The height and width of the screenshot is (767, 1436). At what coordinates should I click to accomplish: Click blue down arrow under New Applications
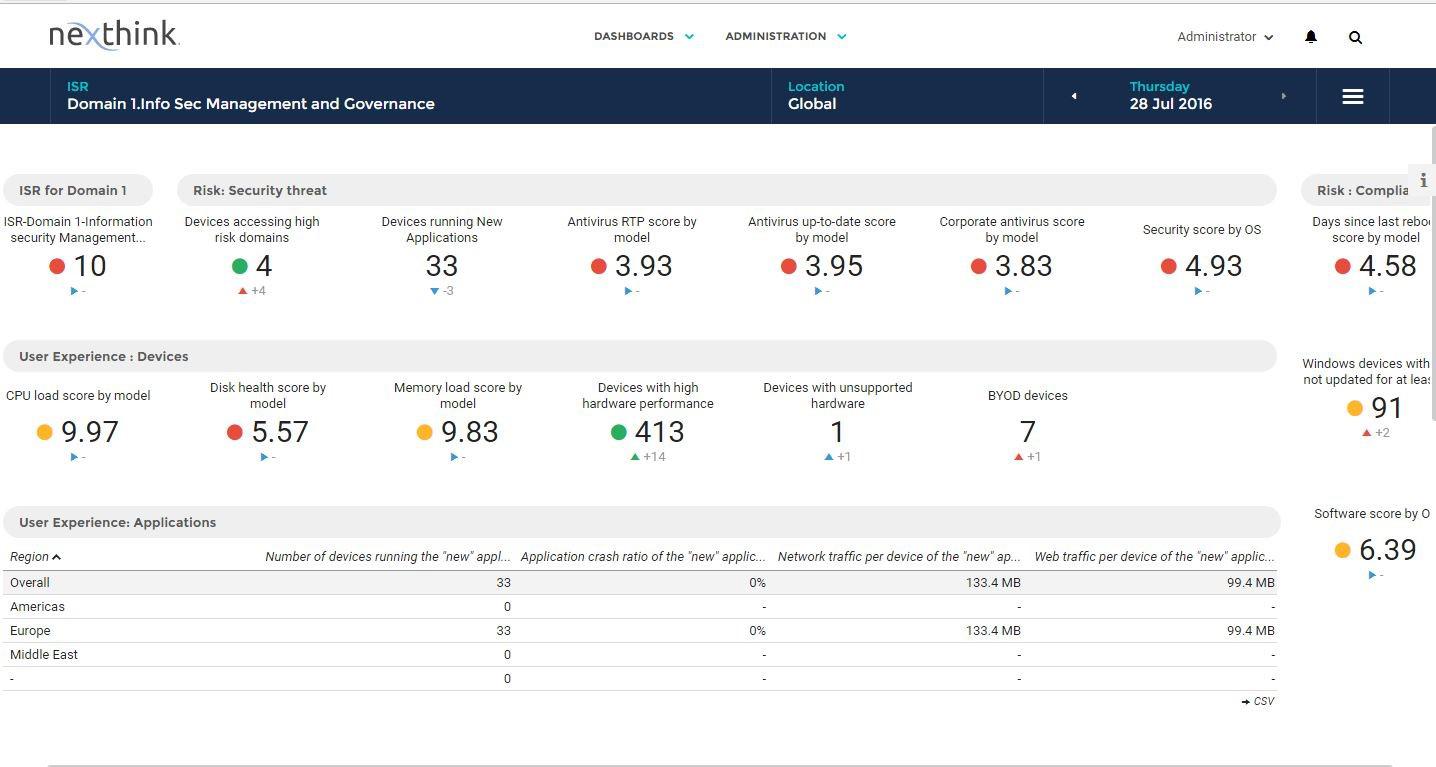434,291
